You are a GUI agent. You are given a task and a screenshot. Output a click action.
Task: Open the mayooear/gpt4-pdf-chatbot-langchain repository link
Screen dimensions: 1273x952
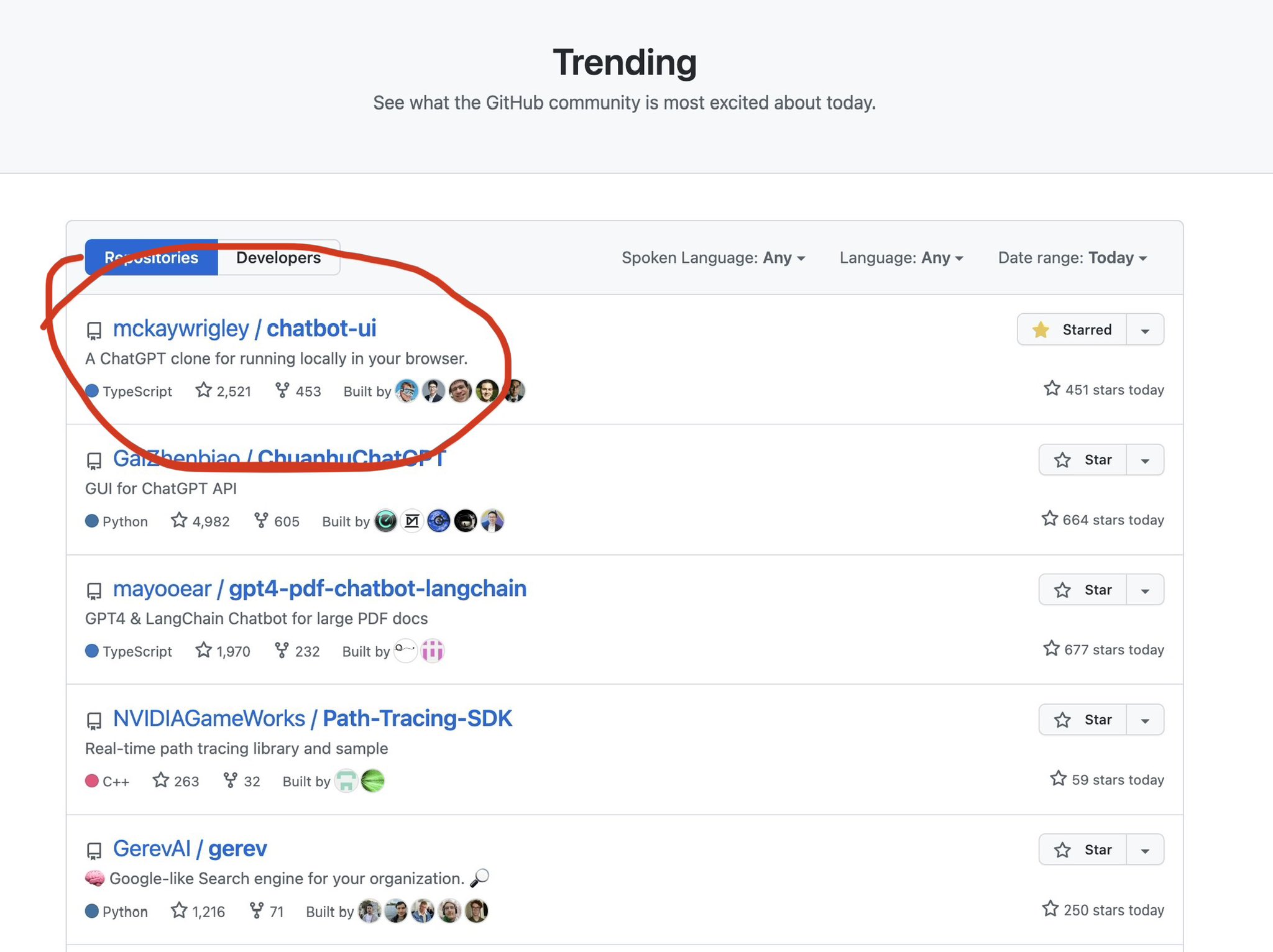point(319,588)
